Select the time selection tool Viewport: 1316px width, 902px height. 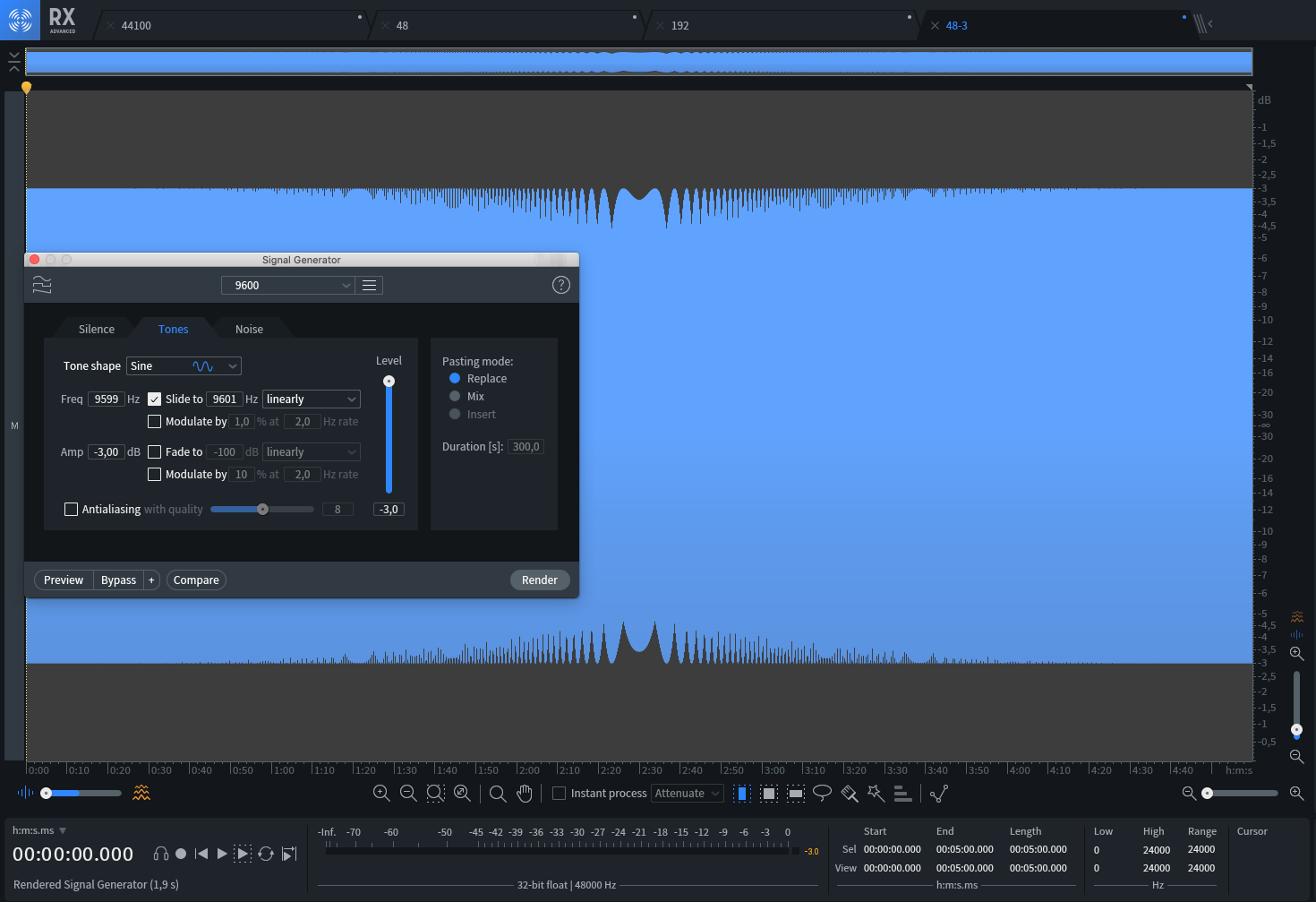tap(741, 794)
